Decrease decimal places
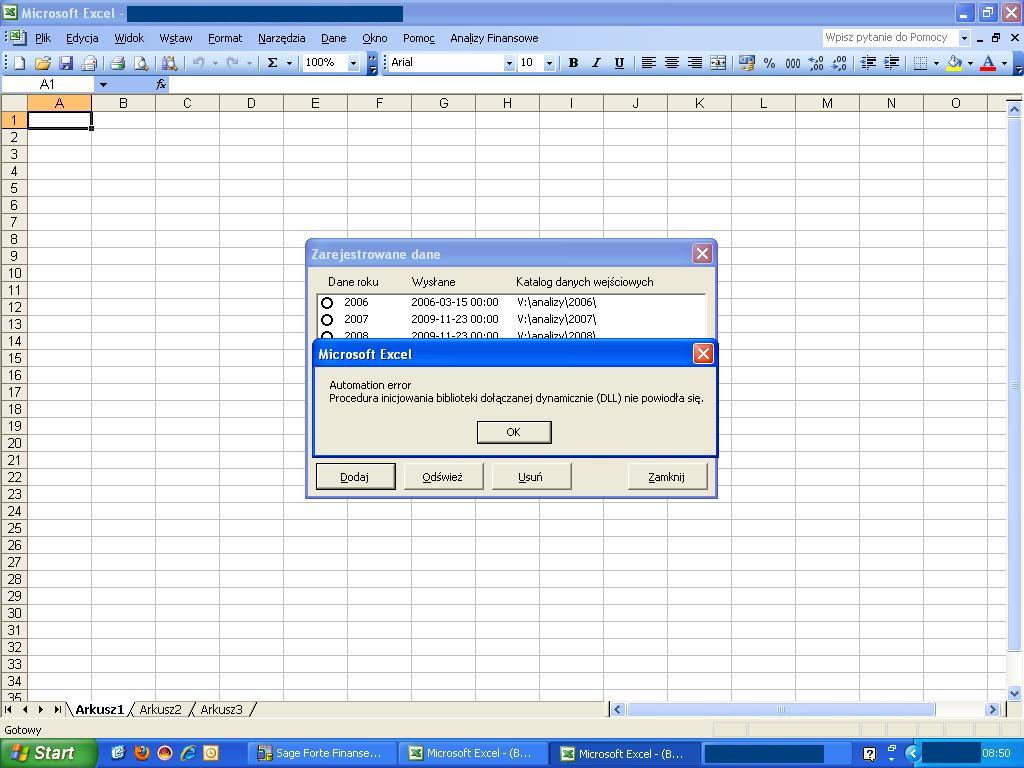 839,63
